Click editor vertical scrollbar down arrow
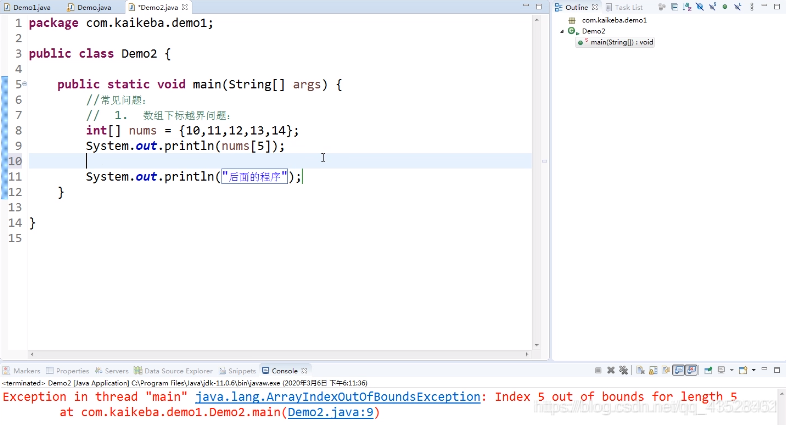Screen dimensions: 786x425 pyautogui.click(x=537, y=345)
